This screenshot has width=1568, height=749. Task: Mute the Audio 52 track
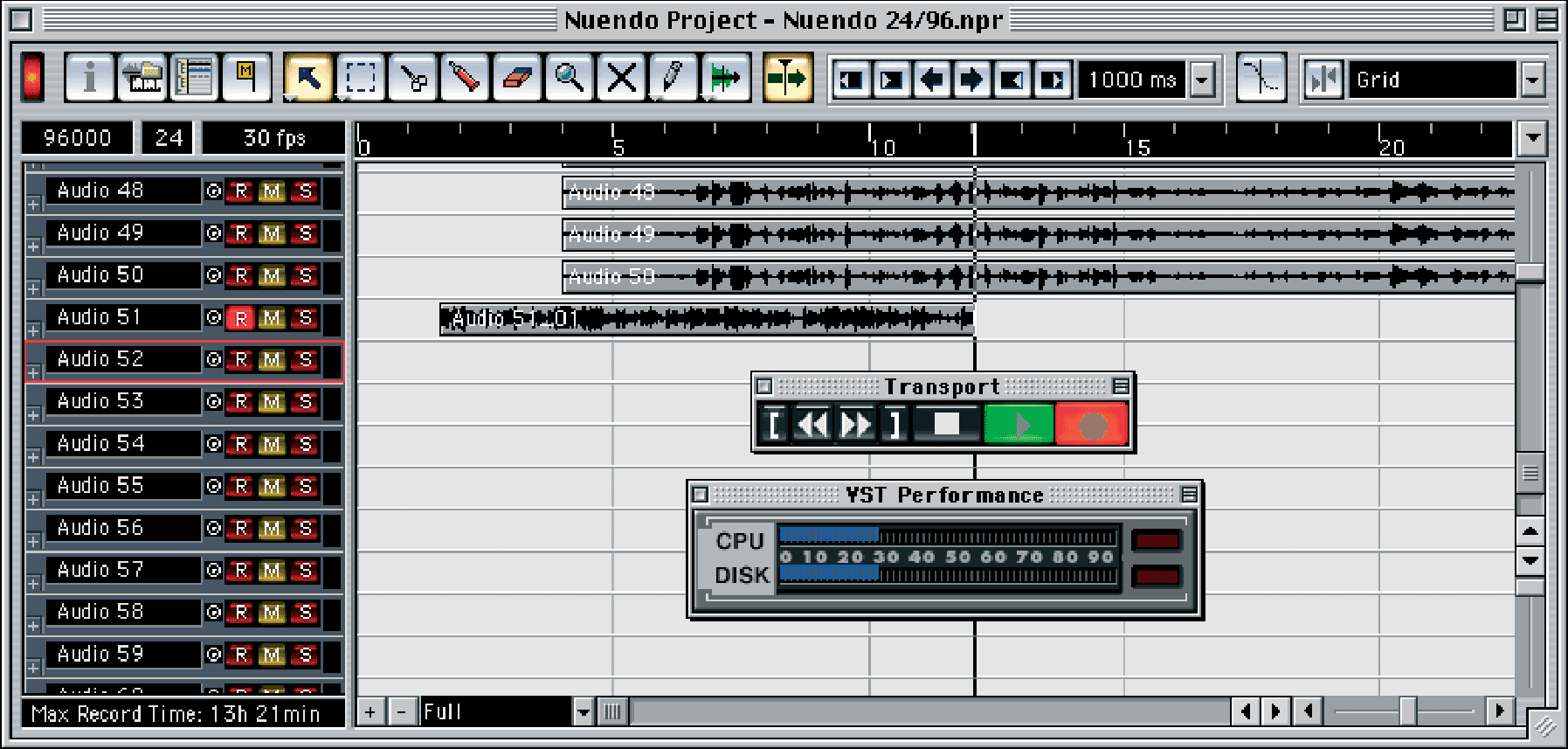tap(273, 360)
